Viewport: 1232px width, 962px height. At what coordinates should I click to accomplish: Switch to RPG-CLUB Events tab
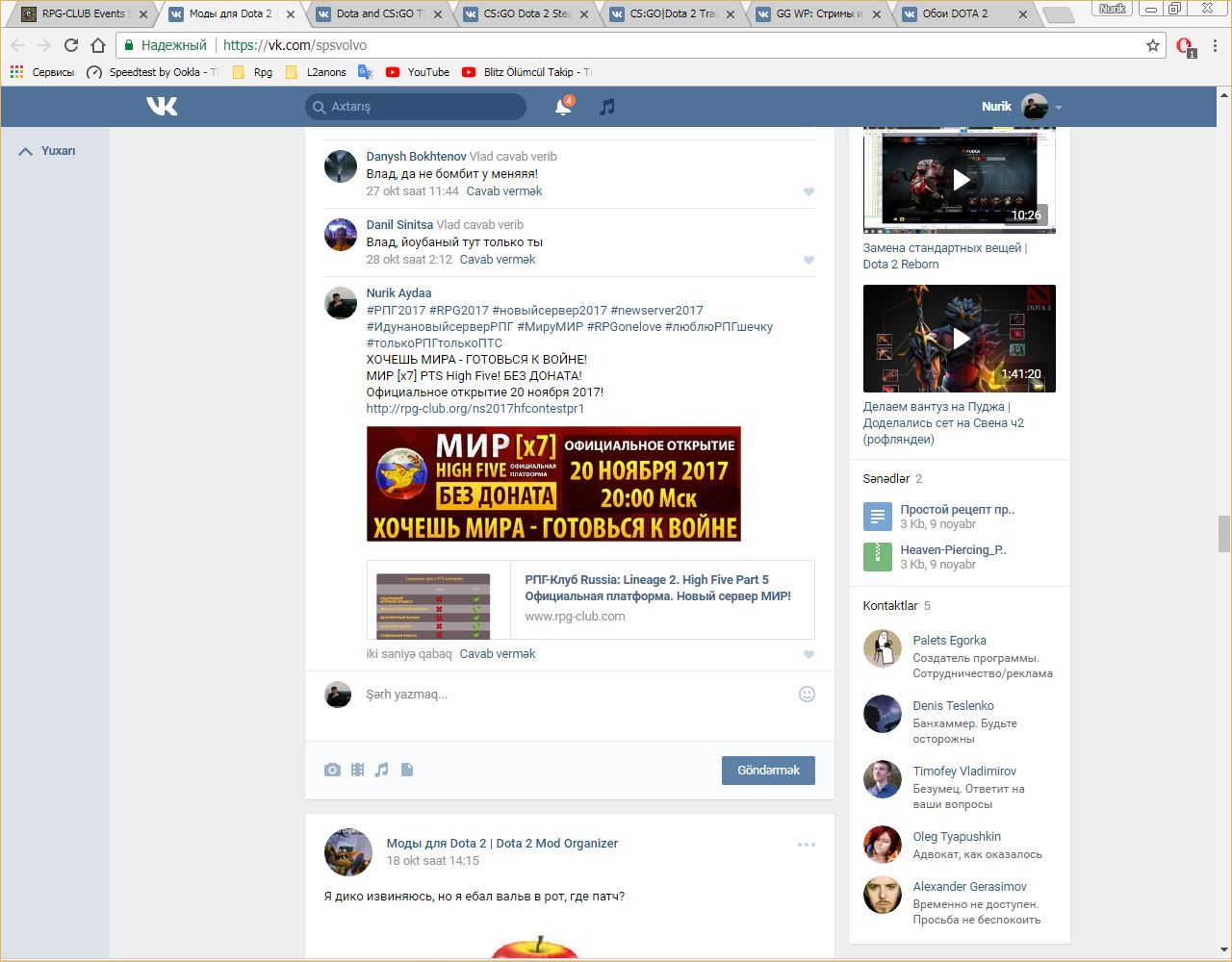point(86,14)
